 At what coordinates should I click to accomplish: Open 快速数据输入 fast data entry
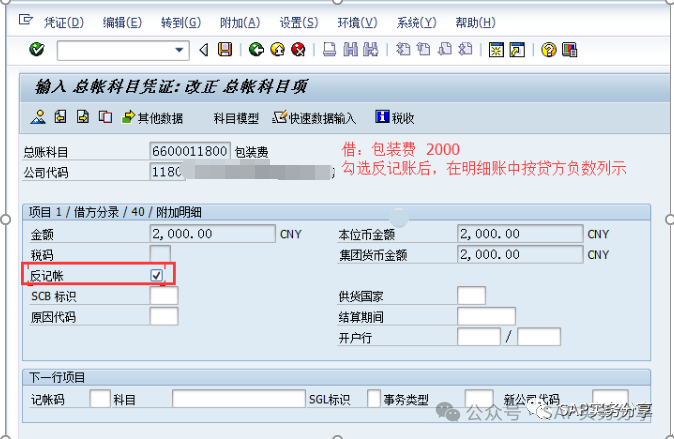[x=314, y=118]
